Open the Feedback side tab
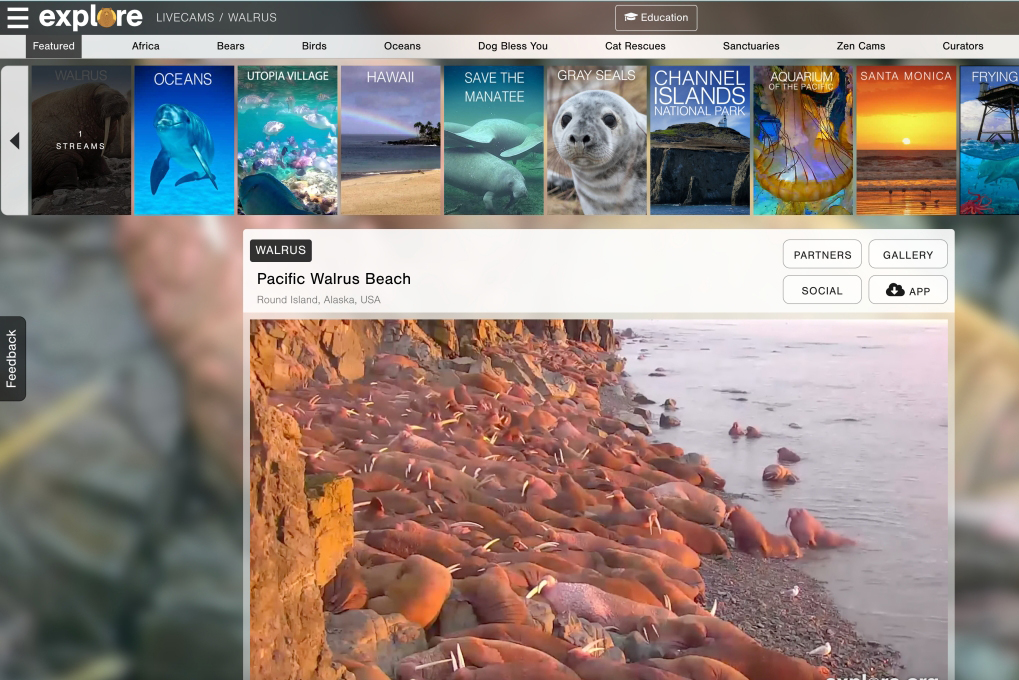 12,358
